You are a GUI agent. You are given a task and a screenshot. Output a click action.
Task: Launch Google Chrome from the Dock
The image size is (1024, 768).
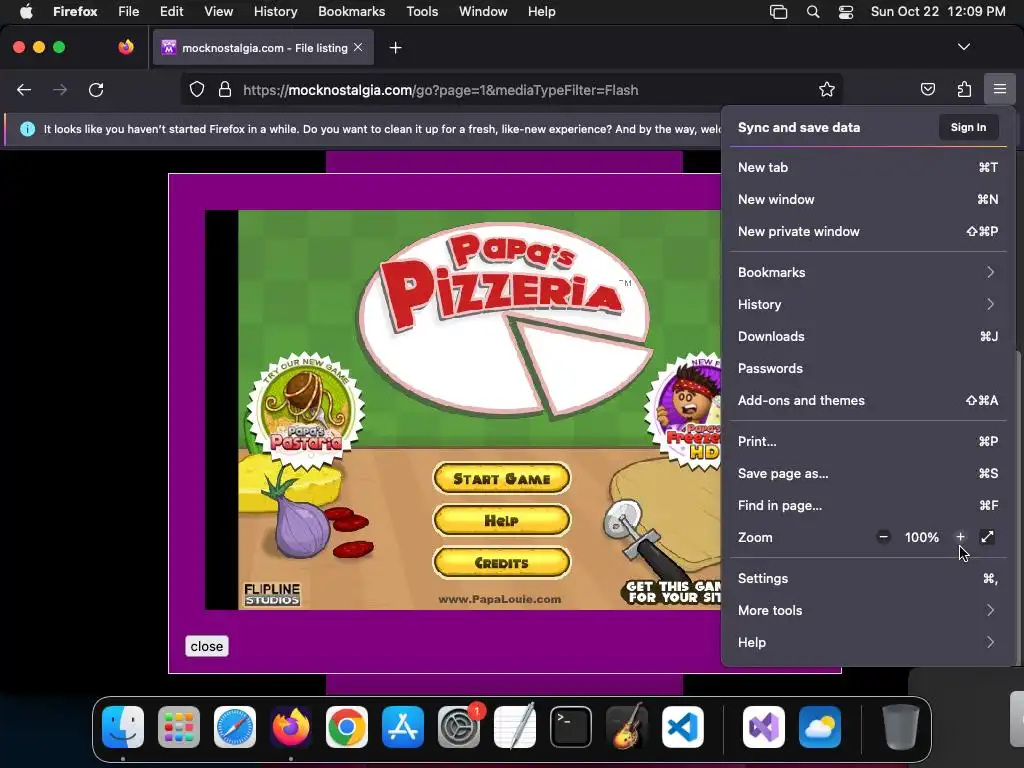pos(347,727)
